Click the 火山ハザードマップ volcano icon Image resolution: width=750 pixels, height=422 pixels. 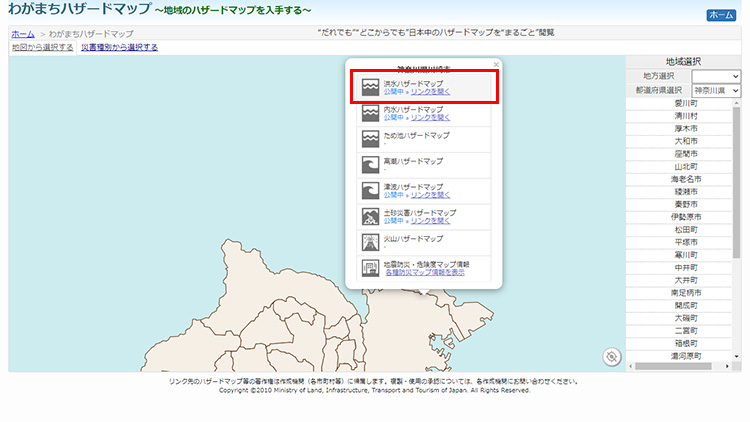tap(370, 243)
